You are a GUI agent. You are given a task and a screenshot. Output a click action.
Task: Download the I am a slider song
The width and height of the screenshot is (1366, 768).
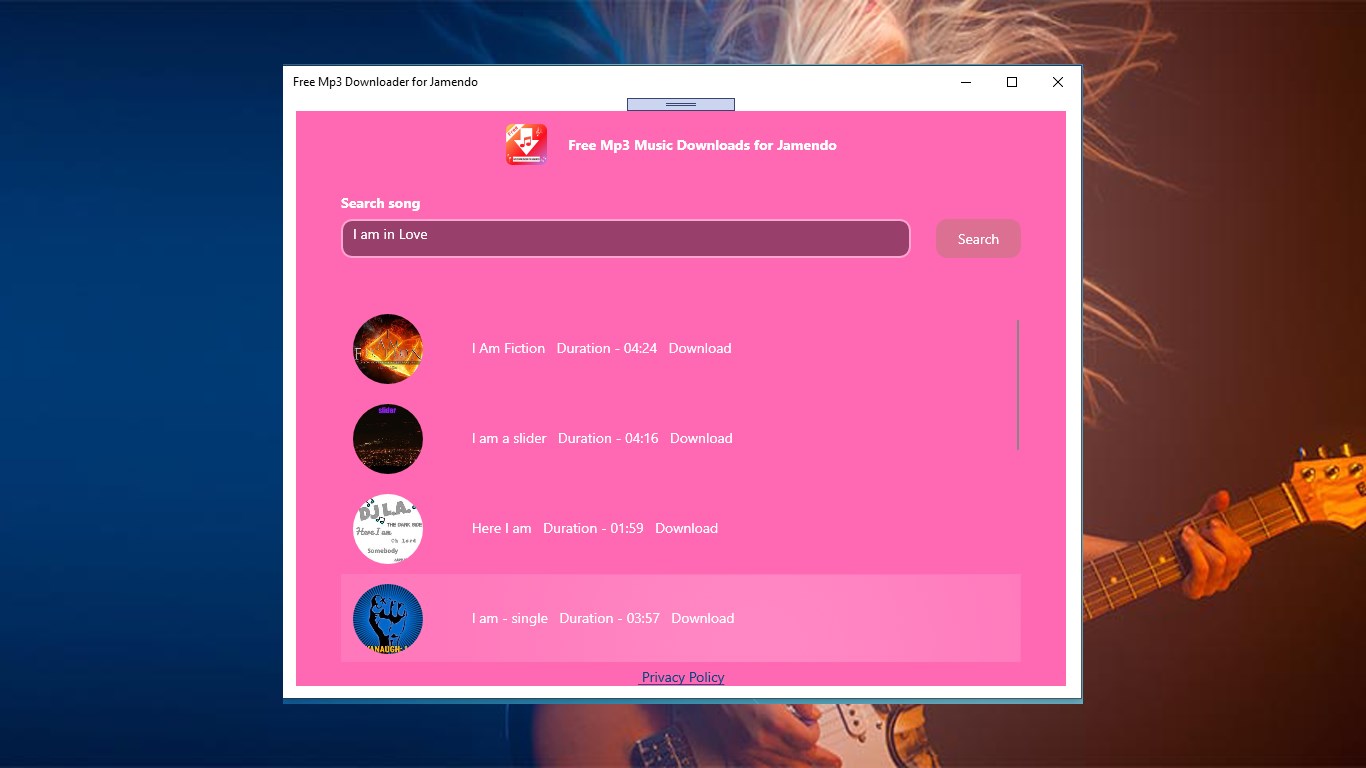click(701, 438)
